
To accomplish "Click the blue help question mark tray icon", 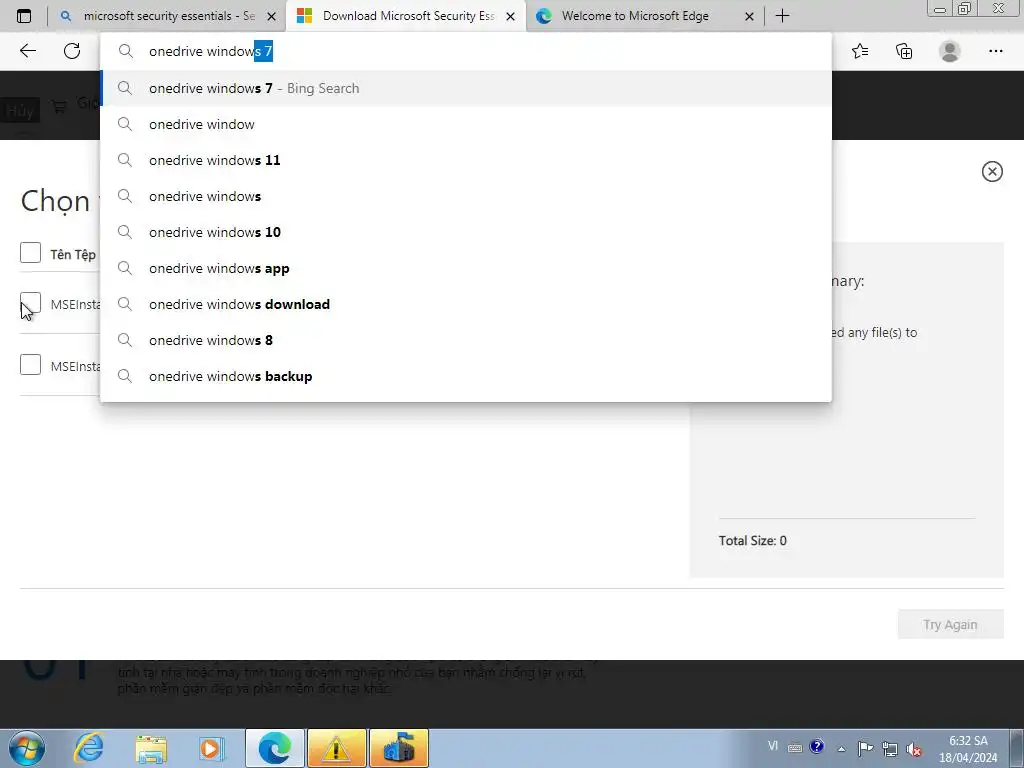I will (816, 746).
